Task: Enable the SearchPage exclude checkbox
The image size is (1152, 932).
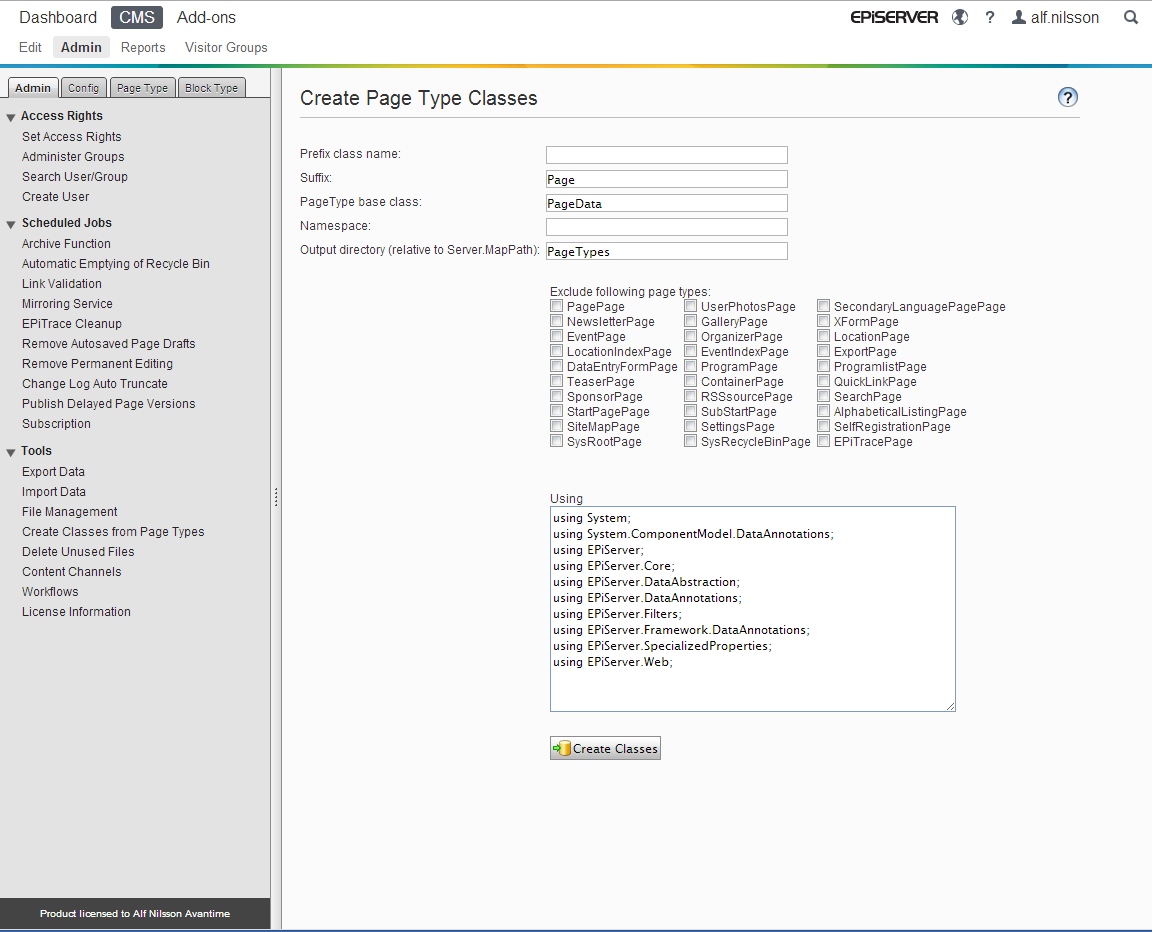Action: 824,397
